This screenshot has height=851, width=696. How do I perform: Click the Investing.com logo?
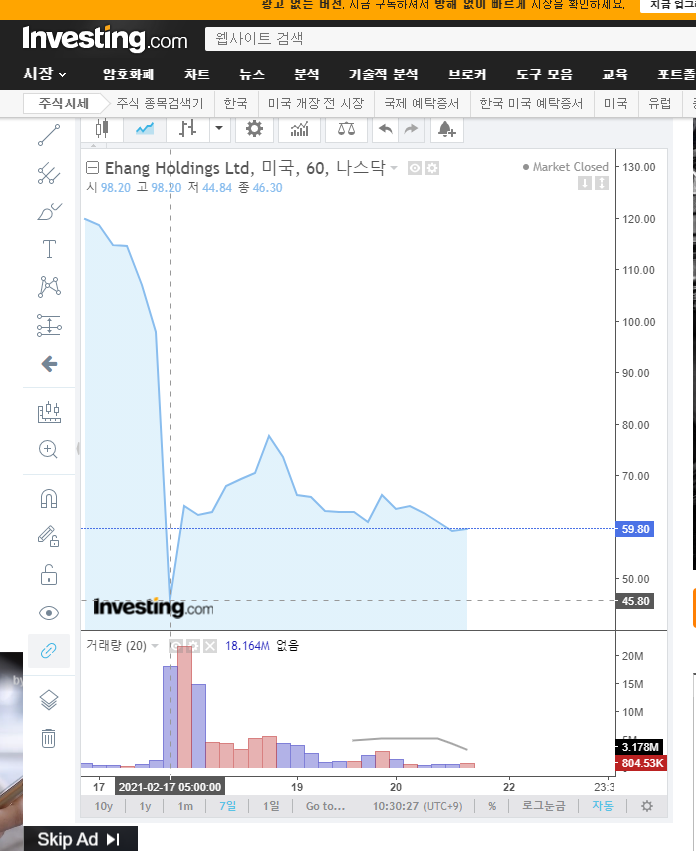coord(105,39)
